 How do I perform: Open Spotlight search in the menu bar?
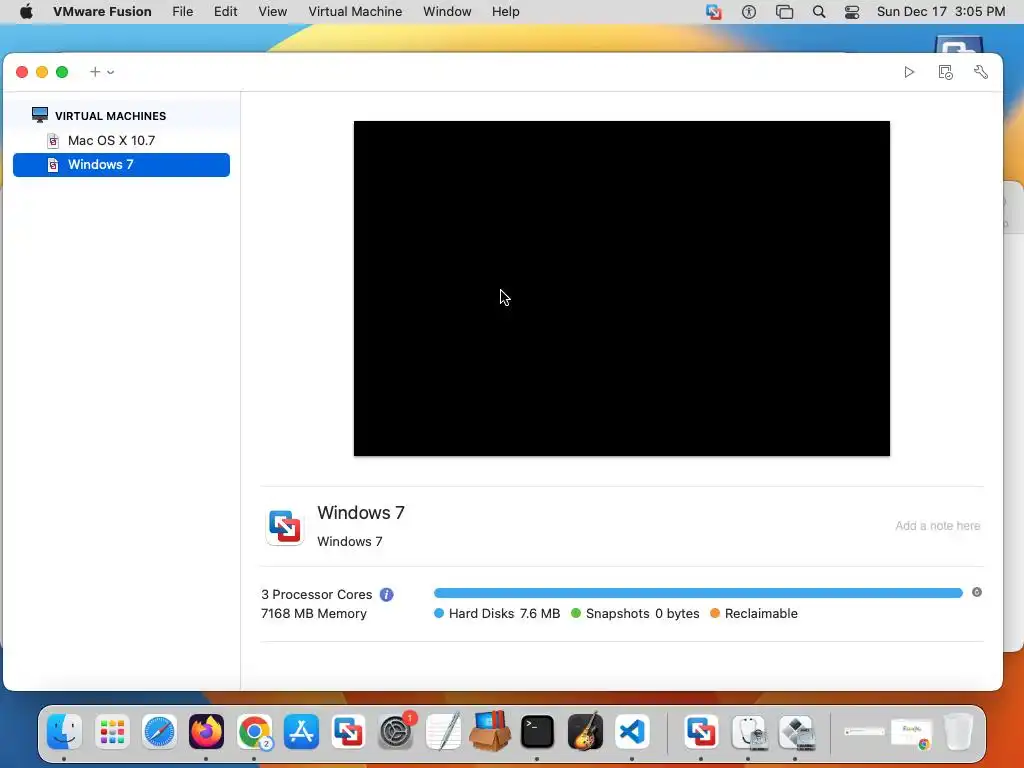click(819, 12)
